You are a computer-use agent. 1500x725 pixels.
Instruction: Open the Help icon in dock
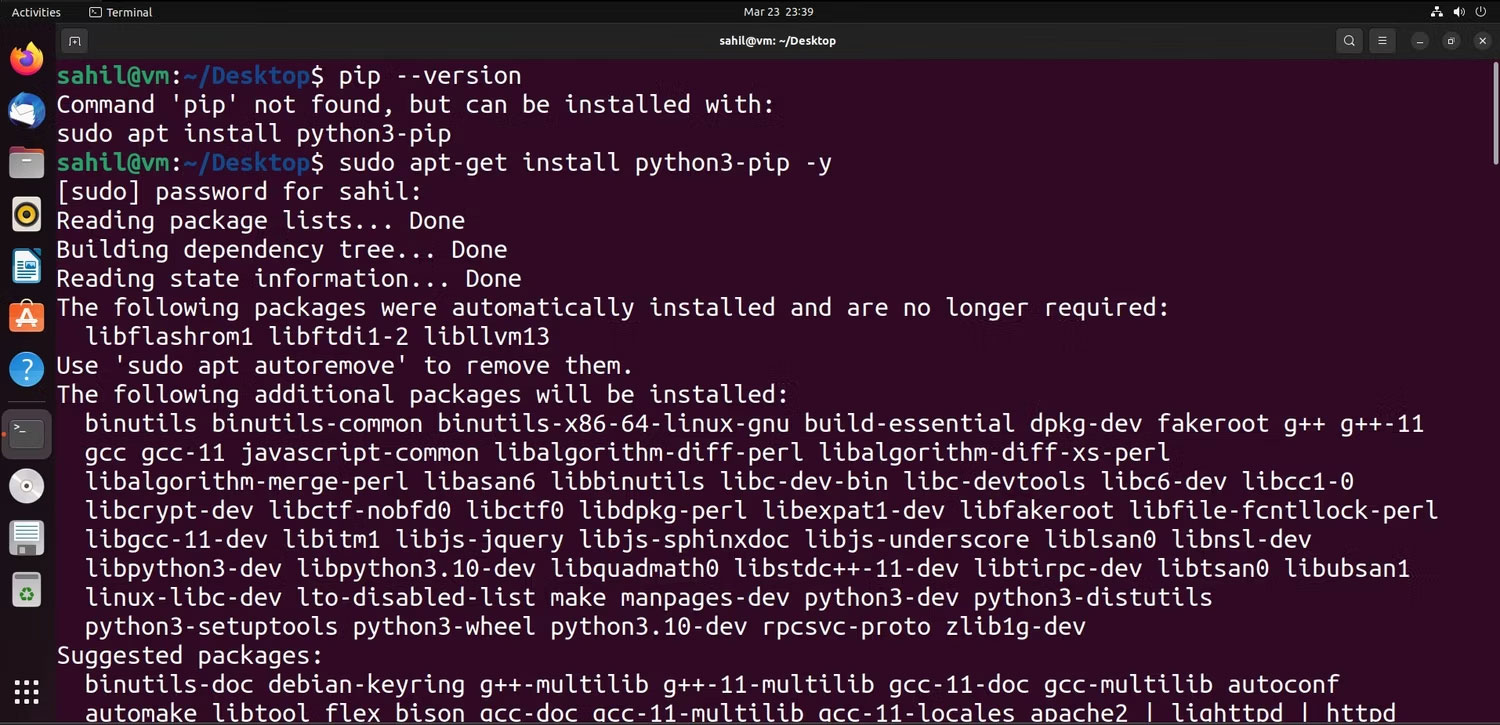click(27, 370)
